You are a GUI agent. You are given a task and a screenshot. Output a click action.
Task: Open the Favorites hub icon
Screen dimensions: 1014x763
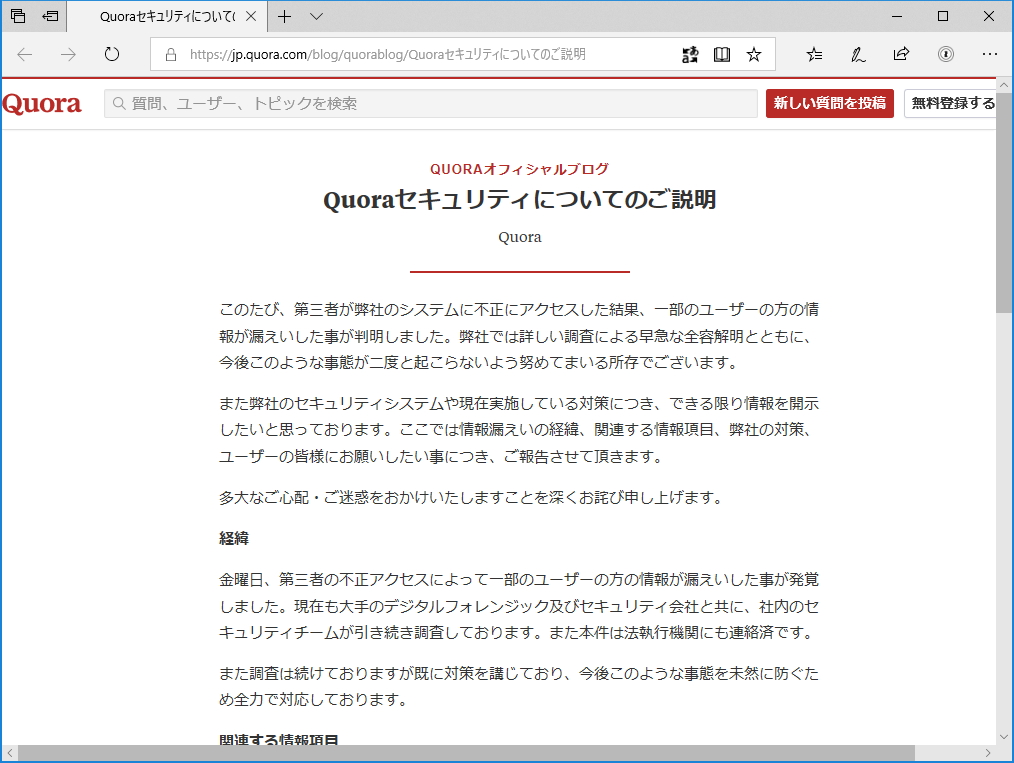click(814, 55)
